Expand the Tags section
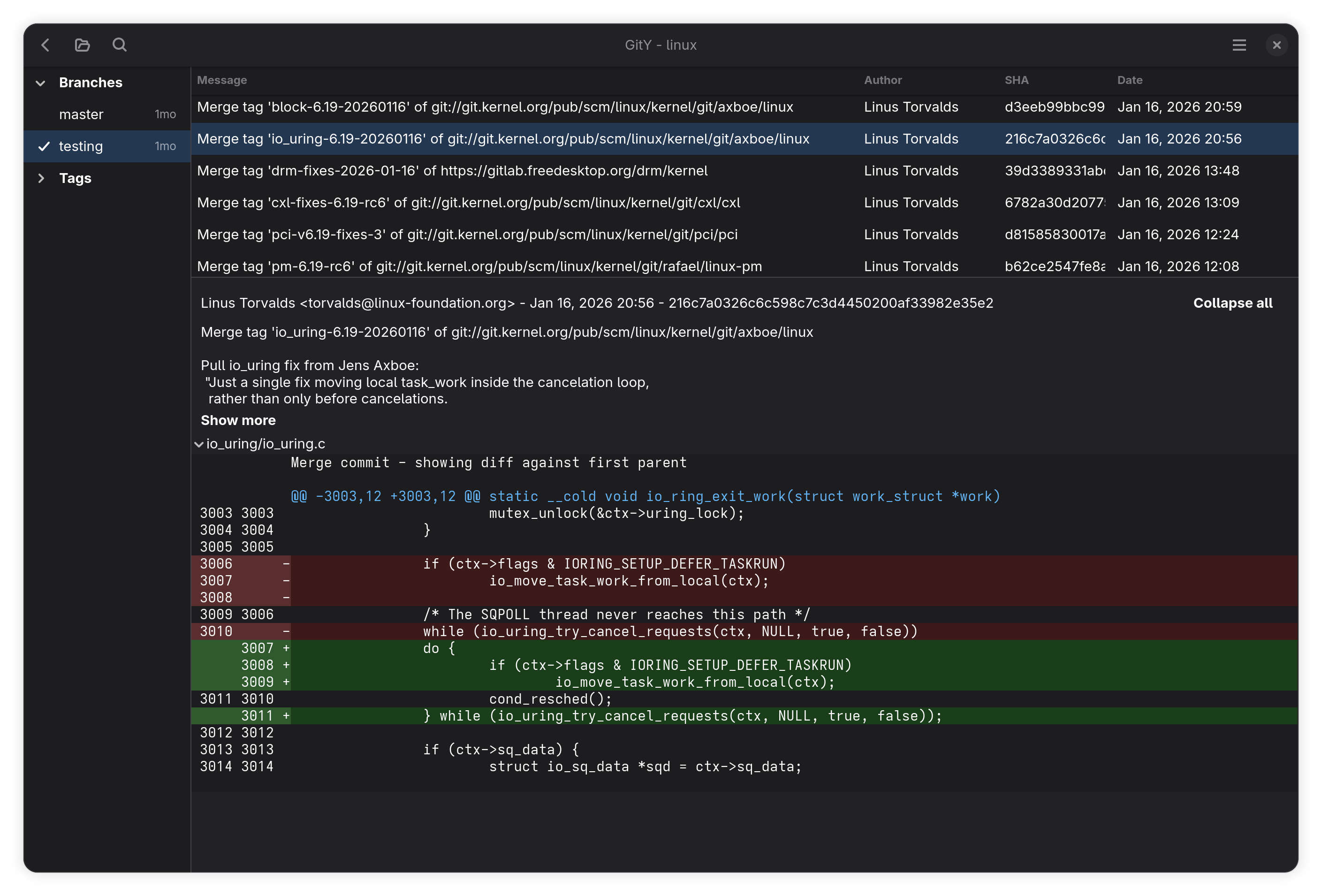The width and height of the screenshot is (1322, 896). (x=40, y=177)
